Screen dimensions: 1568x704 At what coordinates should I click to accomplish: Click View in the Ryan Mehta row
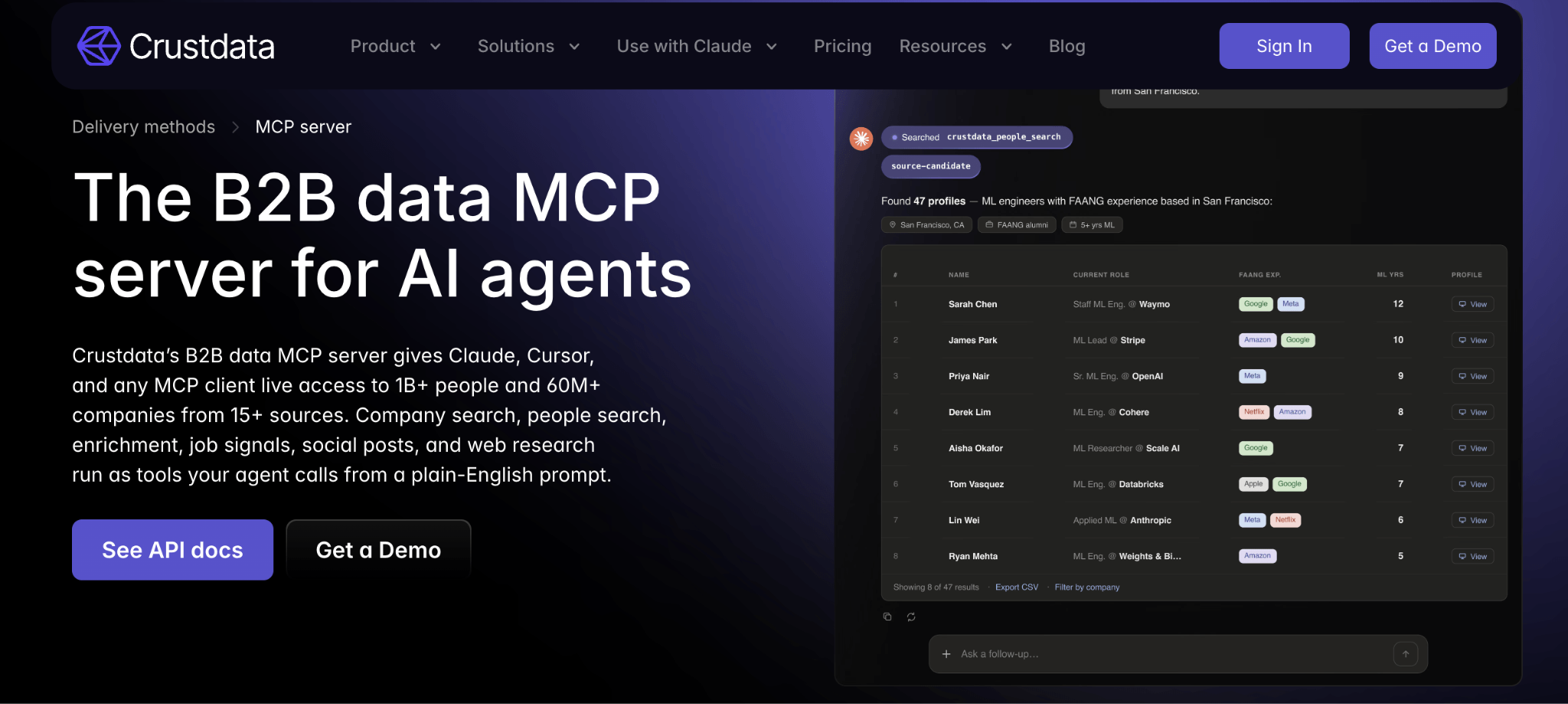click(x=1472, y=556)
